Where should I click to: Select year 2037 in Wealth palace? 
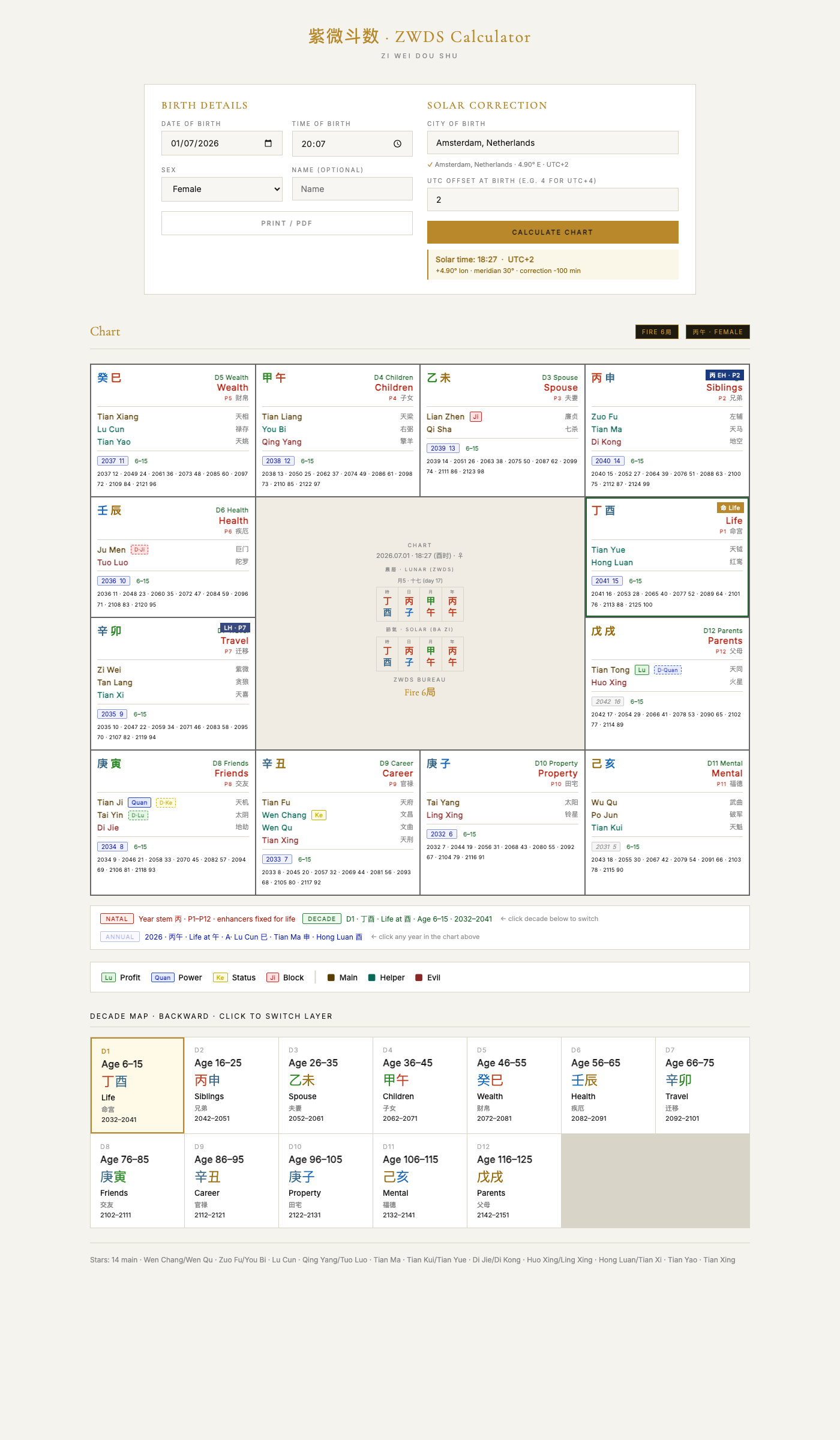click(x=113, y=461)
